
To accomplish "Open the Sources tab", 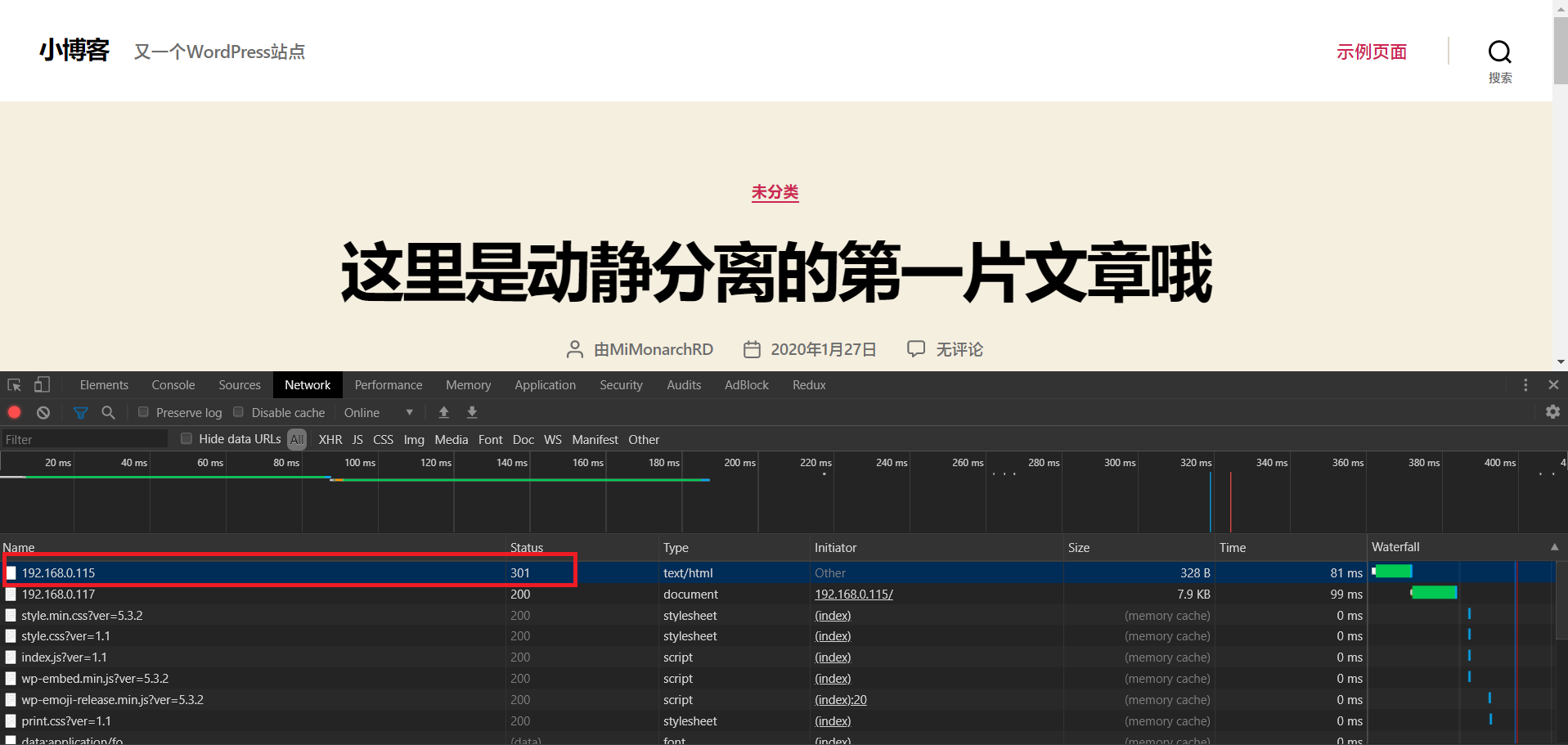I will point(240,384).
